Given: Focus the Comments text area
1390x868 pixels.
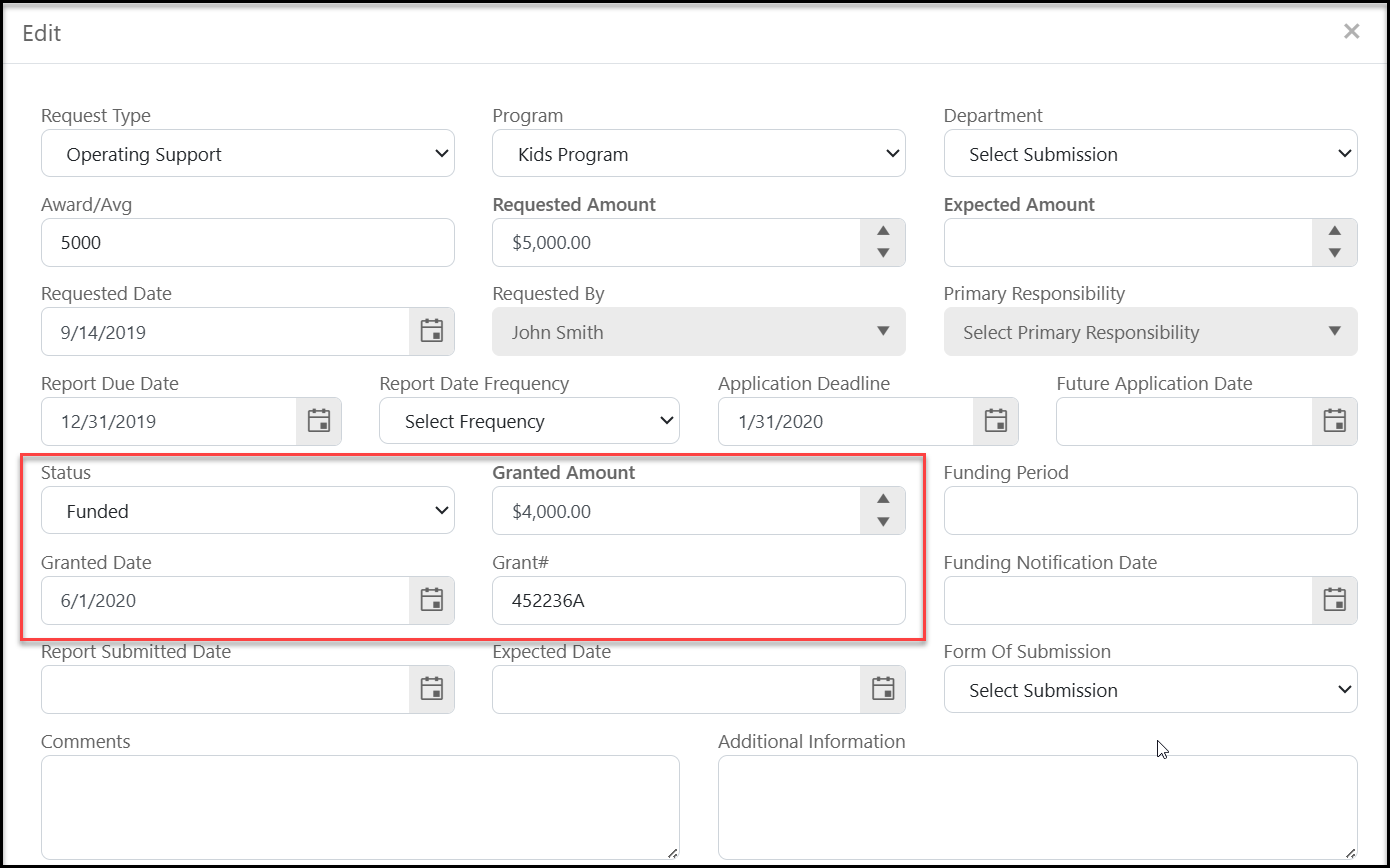Looking at the screenshot, I should pos(360,808).
